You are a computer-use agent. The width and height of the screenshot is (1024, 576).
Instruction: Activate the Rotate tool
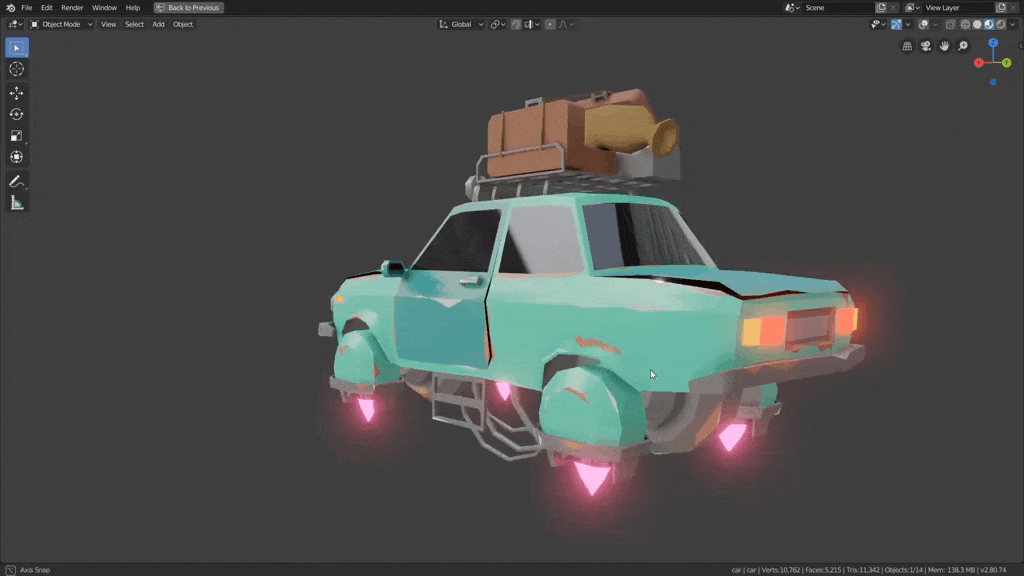pos(17,114)
